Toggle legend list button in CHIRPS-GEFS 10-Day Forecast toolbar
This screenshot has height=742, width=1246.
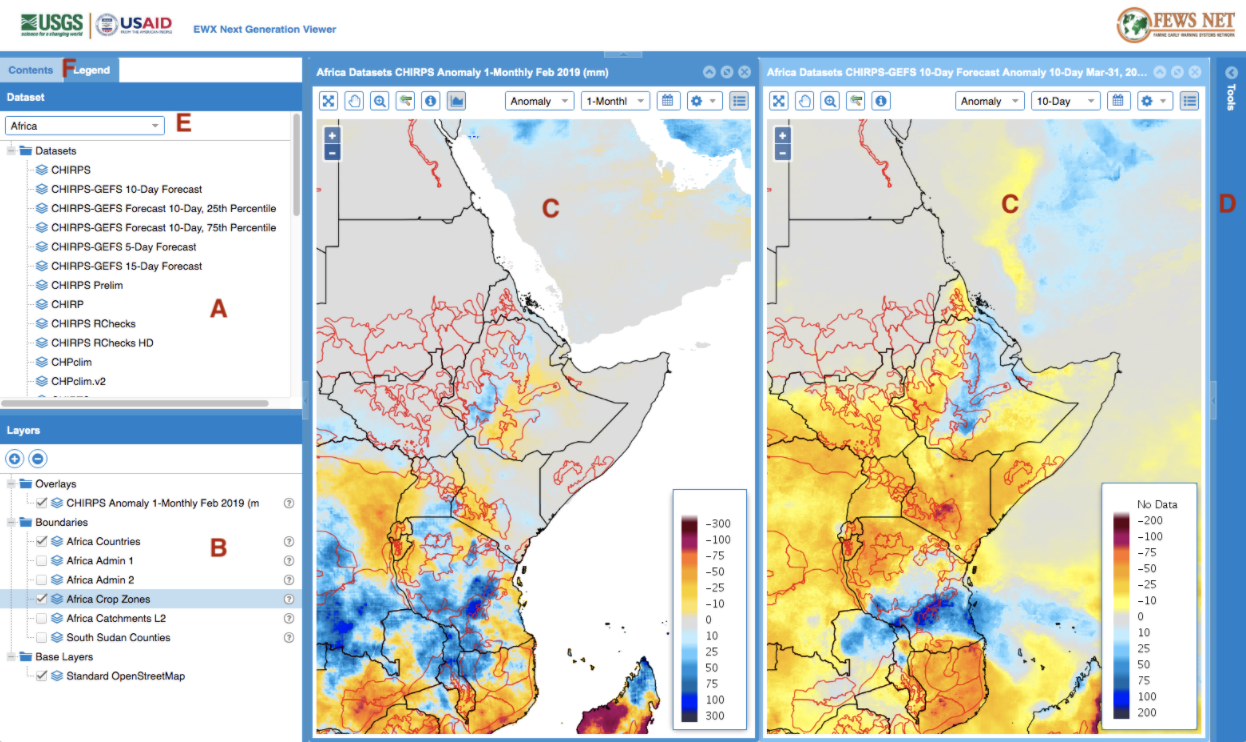coord(1189,101)
